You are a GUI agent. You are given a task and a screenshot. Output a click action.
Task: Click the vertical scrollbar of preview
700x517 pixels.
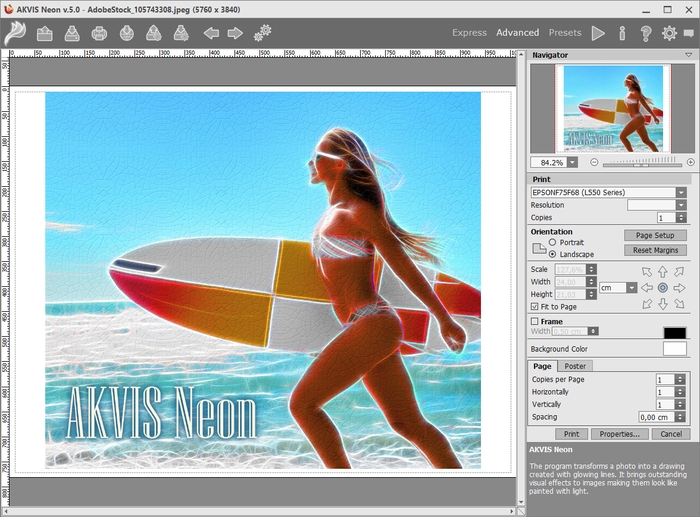point(521,278)
